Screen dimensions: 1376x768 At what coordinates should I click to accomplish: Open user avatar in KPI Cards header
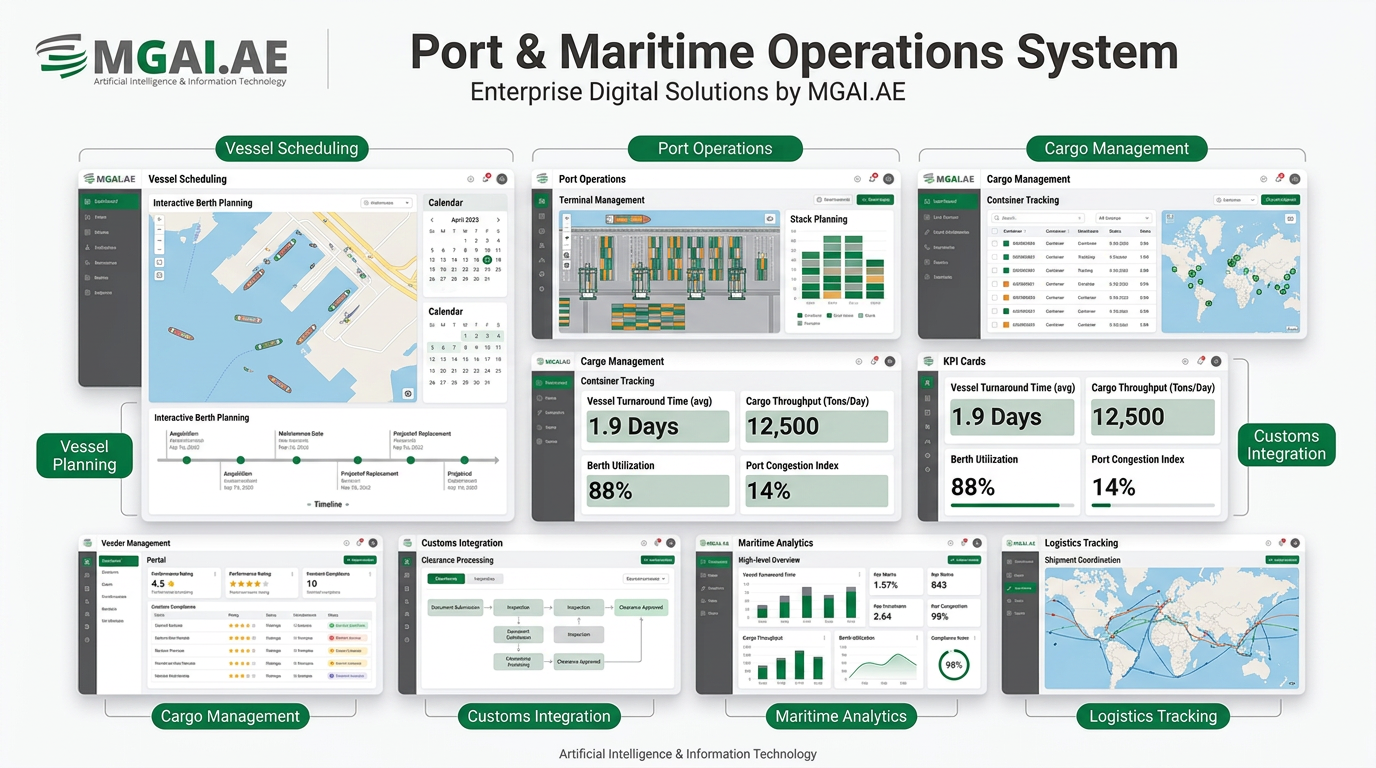(1216, 361)
